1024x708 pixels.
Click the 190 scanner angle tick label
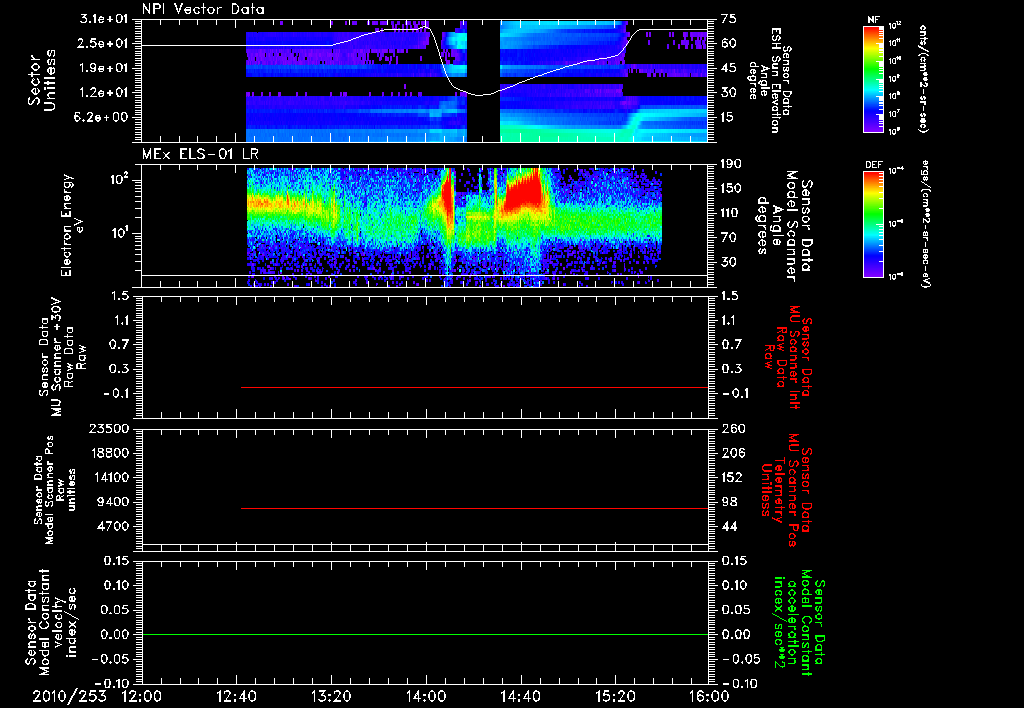(x=731, y=164)
